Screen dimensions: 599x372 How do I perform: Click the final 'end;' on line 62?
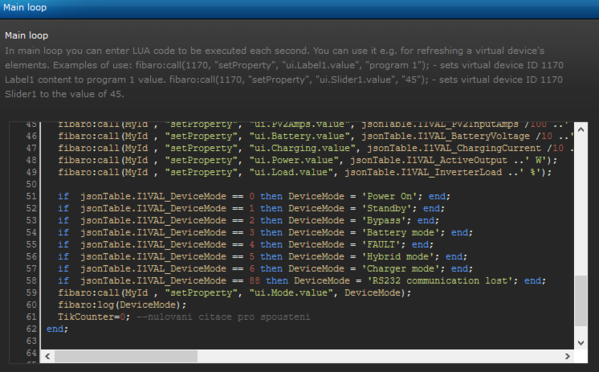(x=57, y=329)
